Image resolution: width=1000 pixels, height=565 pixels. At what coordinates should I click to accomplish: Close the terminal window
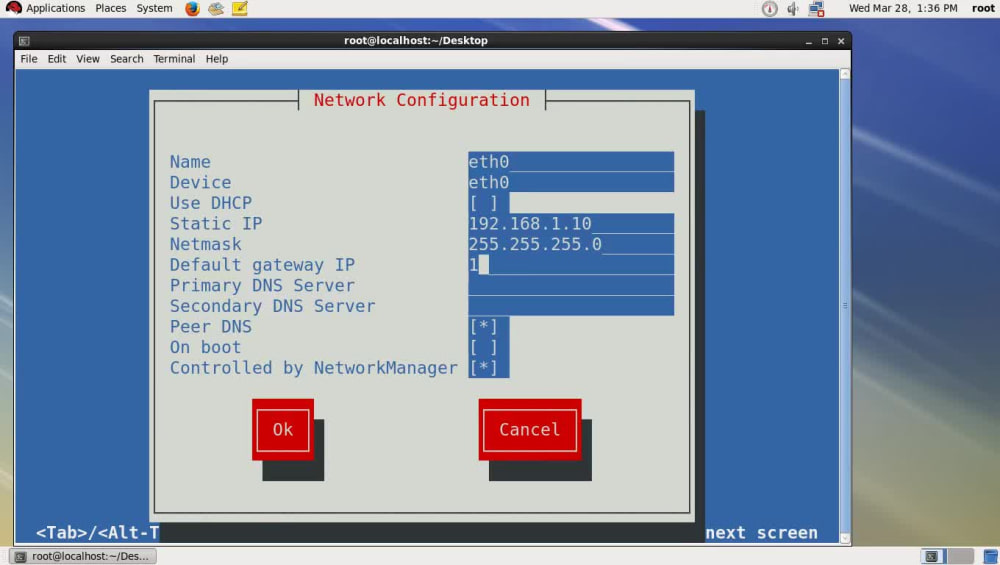click(841, 41)
